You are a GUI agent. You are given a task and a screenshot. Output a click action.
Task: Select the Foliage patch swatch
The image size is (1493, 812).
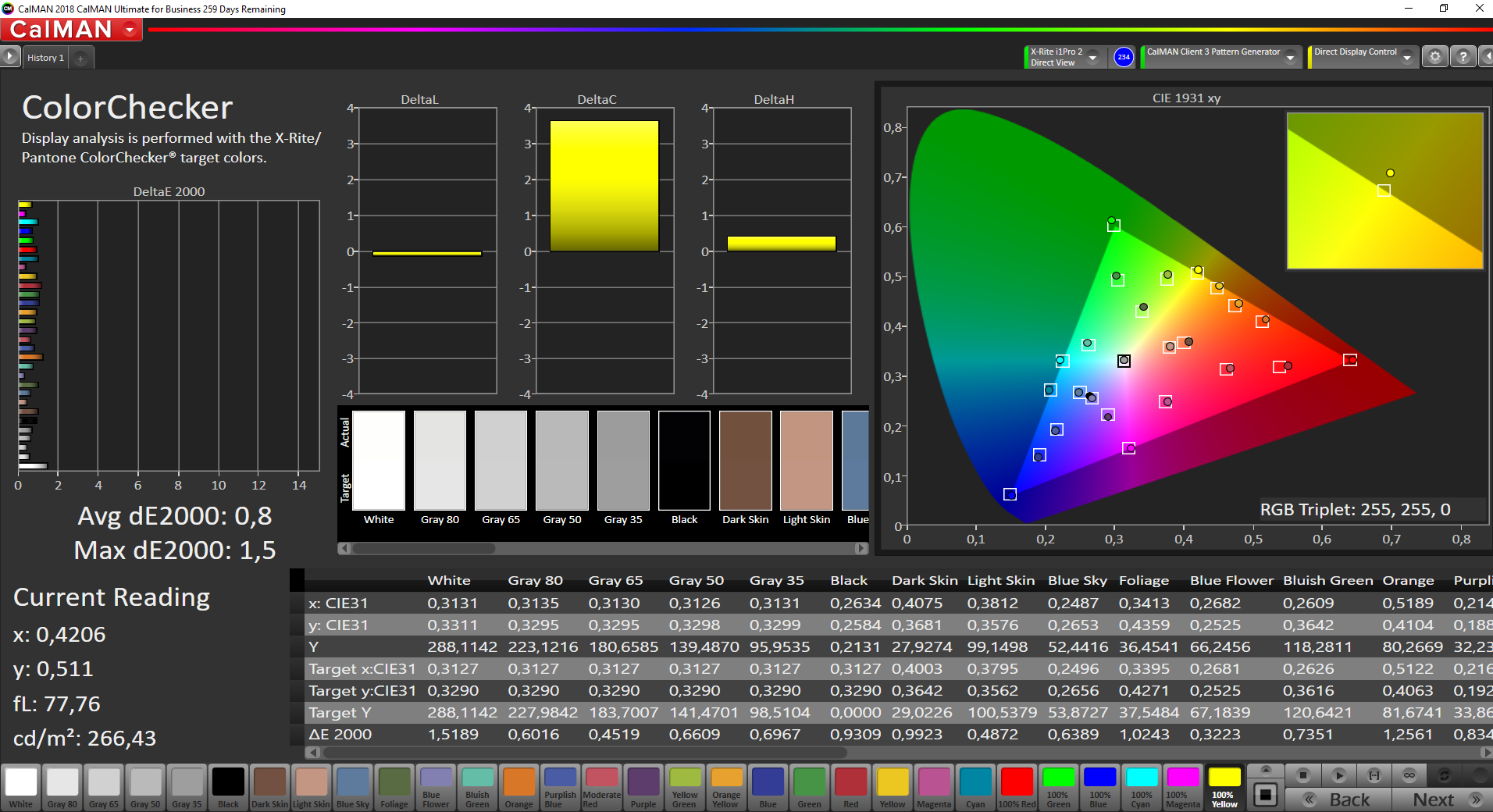click(394, 787)
